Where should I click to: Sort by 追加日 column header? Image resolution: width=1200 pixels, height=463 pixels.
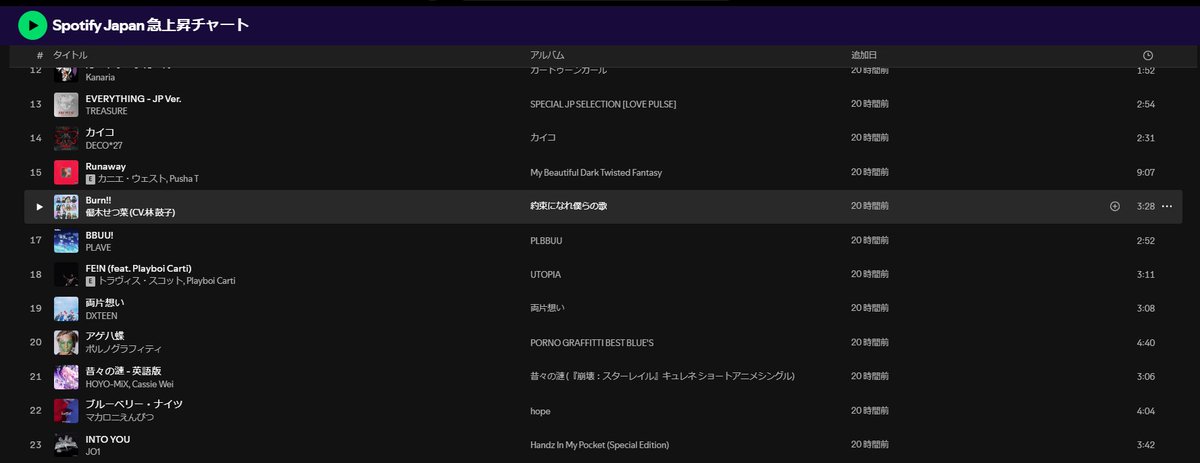click(x=864, y=55)
